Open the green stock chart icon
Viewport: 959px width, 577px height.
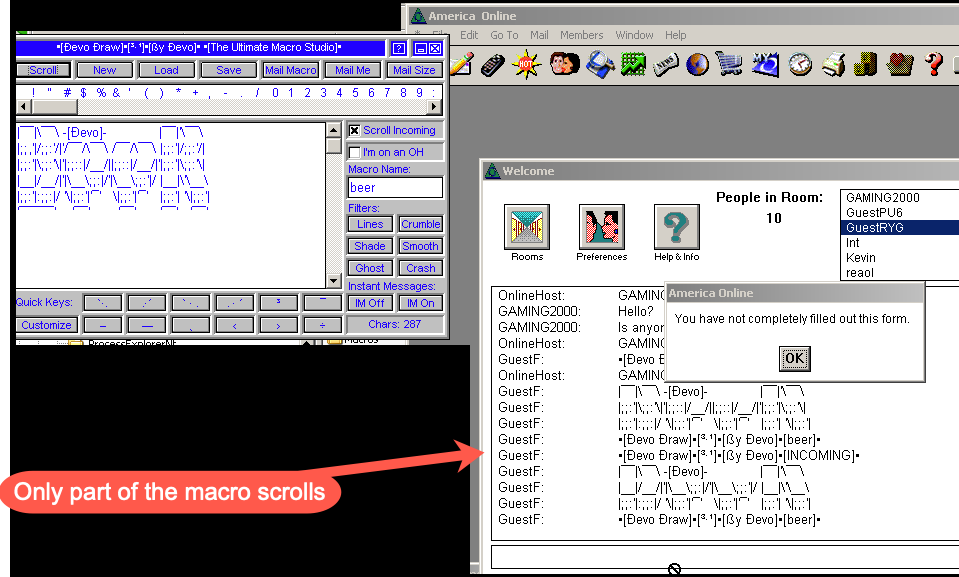634,64
